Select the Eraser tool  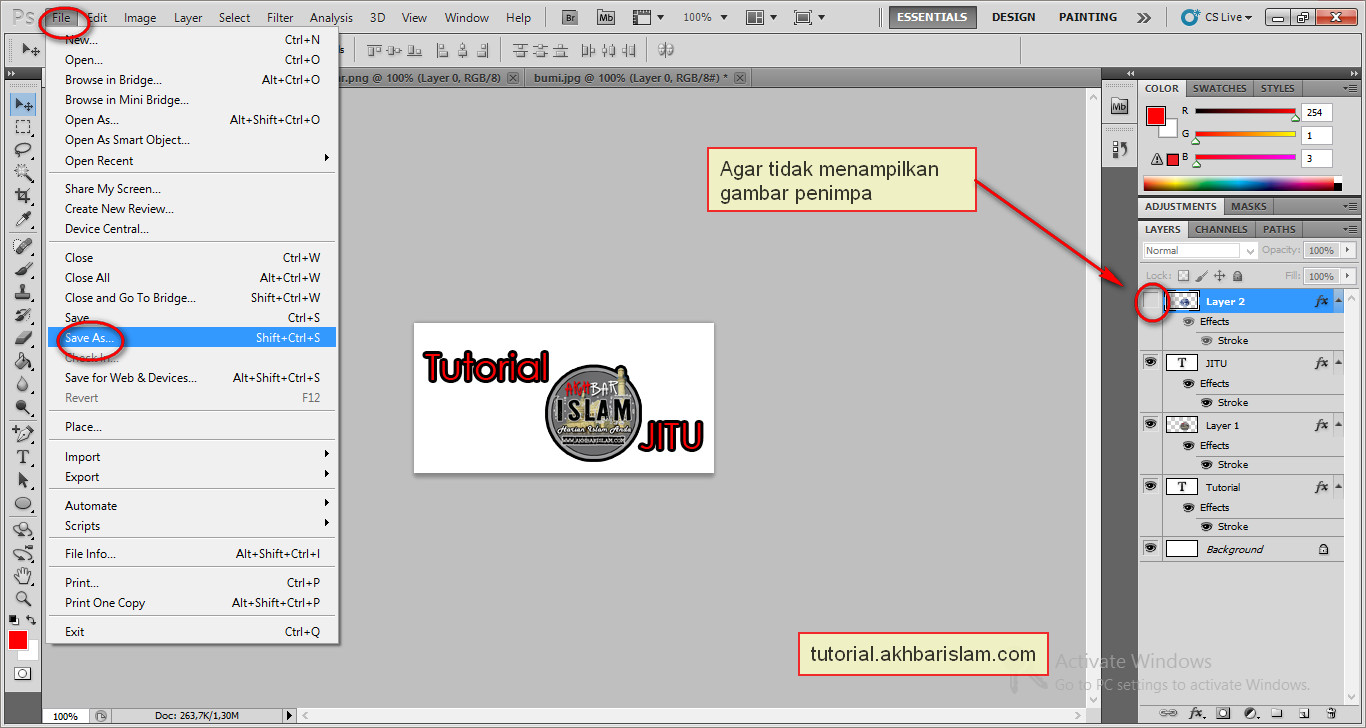pyautogui.click(x=23, y=338)
